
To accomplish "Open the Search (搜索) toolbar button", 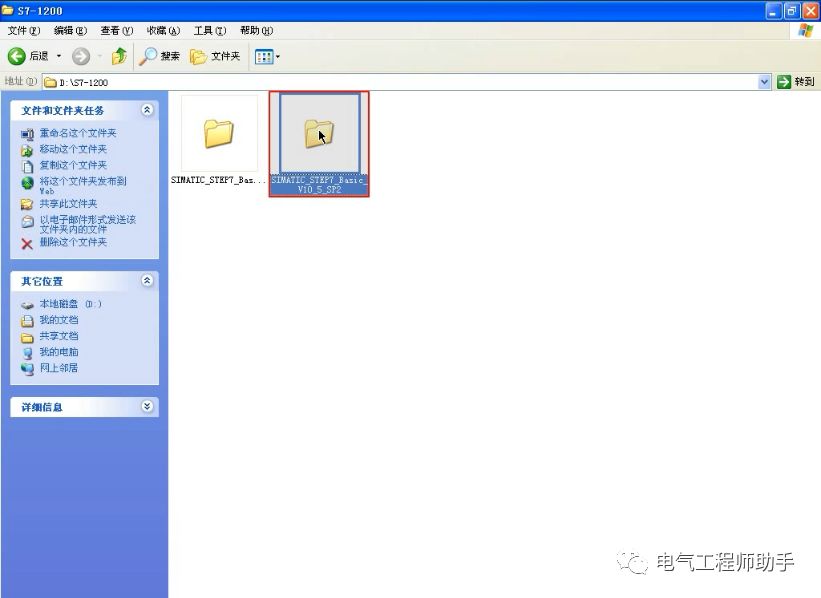I will click(x=159, y=56).
